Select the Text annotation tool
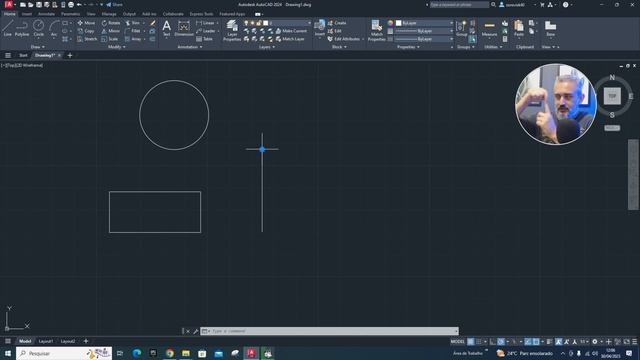The width and height of the screenshot is (640, 360). 167,28
